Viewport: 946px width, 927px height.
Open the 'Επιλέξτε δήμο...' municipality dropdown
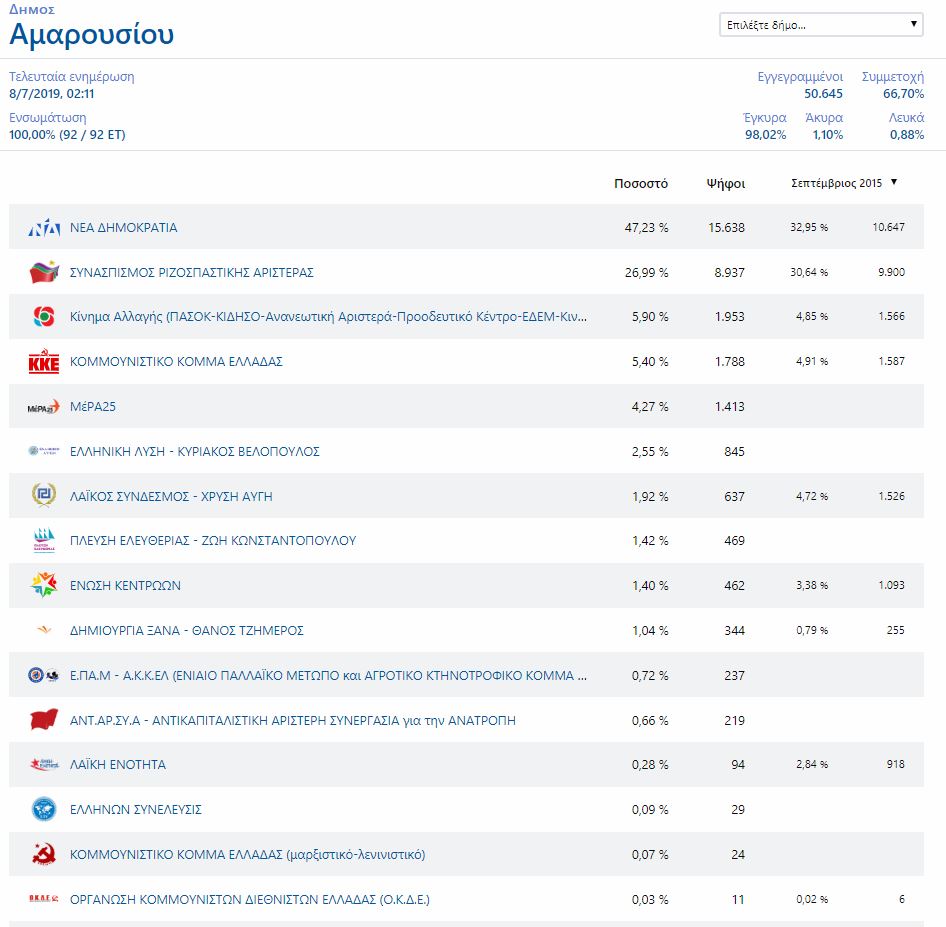pyautogui.click(x=821, y=25)
